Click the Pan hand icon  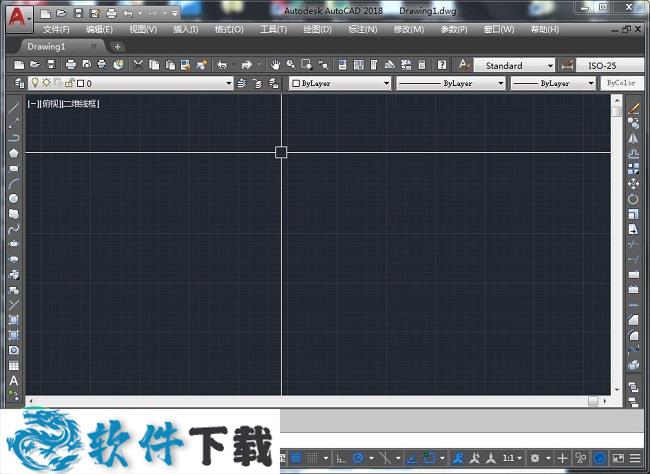tap(275, 65)
